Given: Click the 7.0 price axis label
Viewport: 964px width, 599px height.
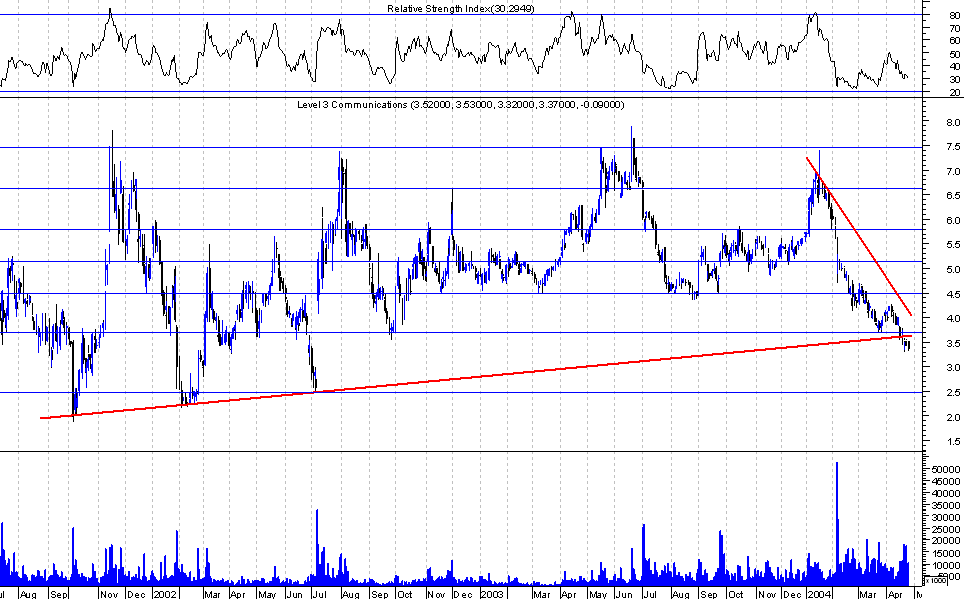Looking at the screenshot, I should (x=954, y=171).
